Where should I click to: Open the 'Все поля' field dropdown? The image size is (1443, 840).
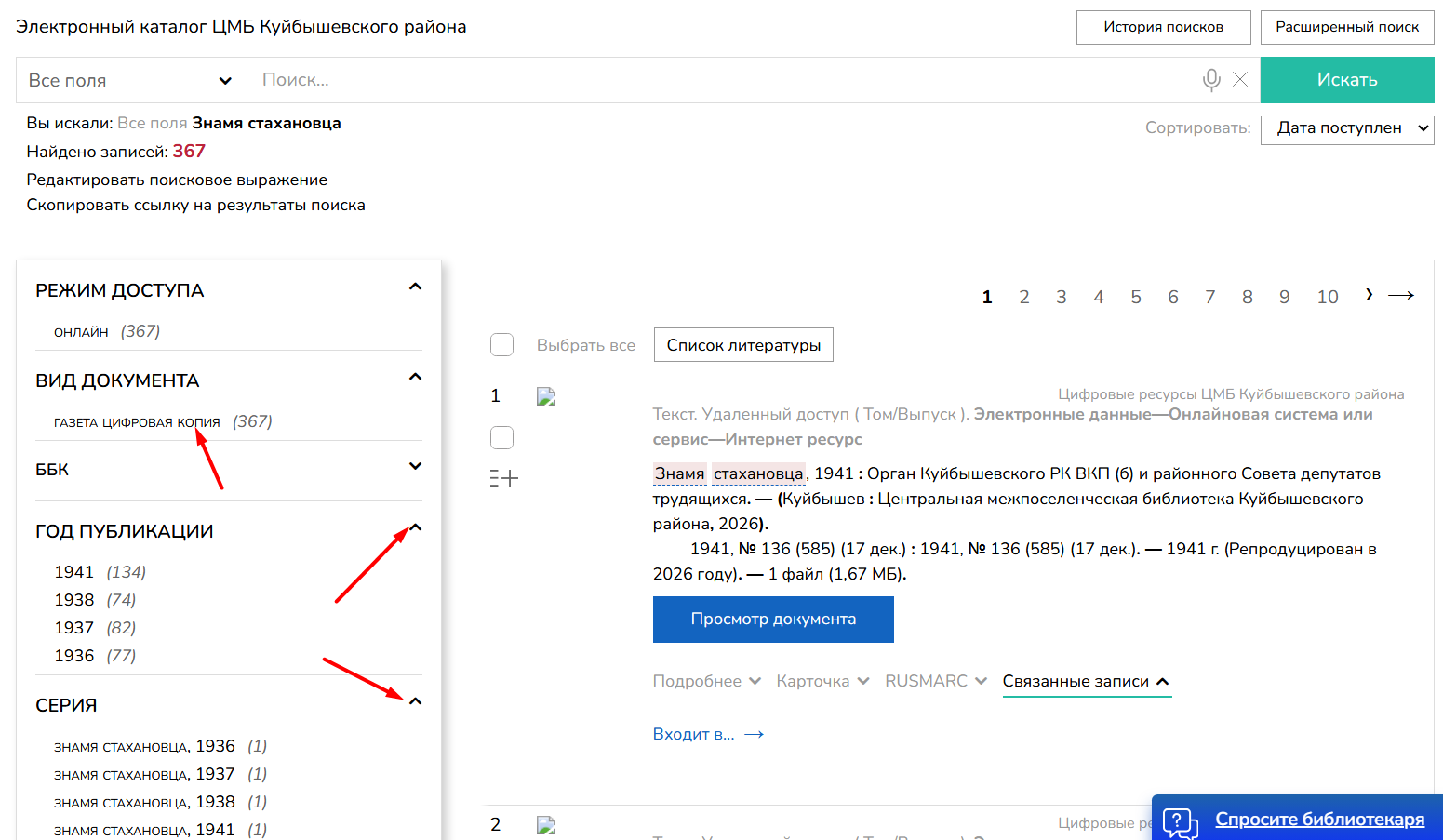(x=130, y=81)
